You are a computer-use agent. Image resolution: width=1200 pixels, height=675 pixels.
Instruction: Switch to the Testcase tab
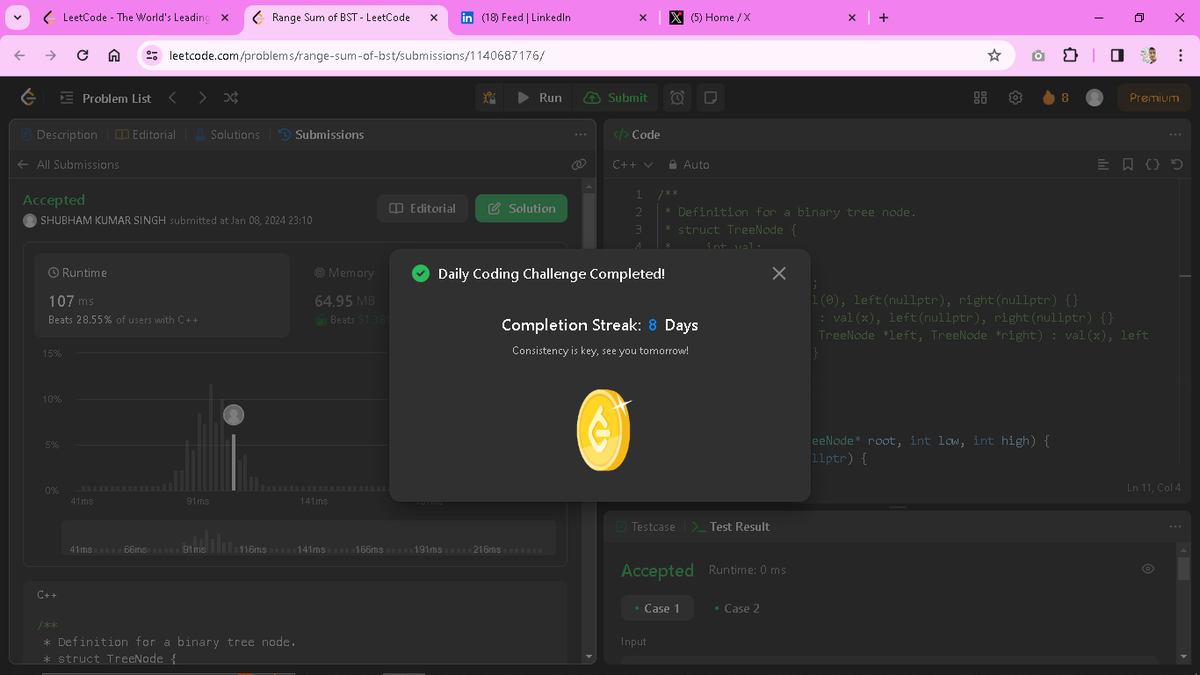(646, 527)
